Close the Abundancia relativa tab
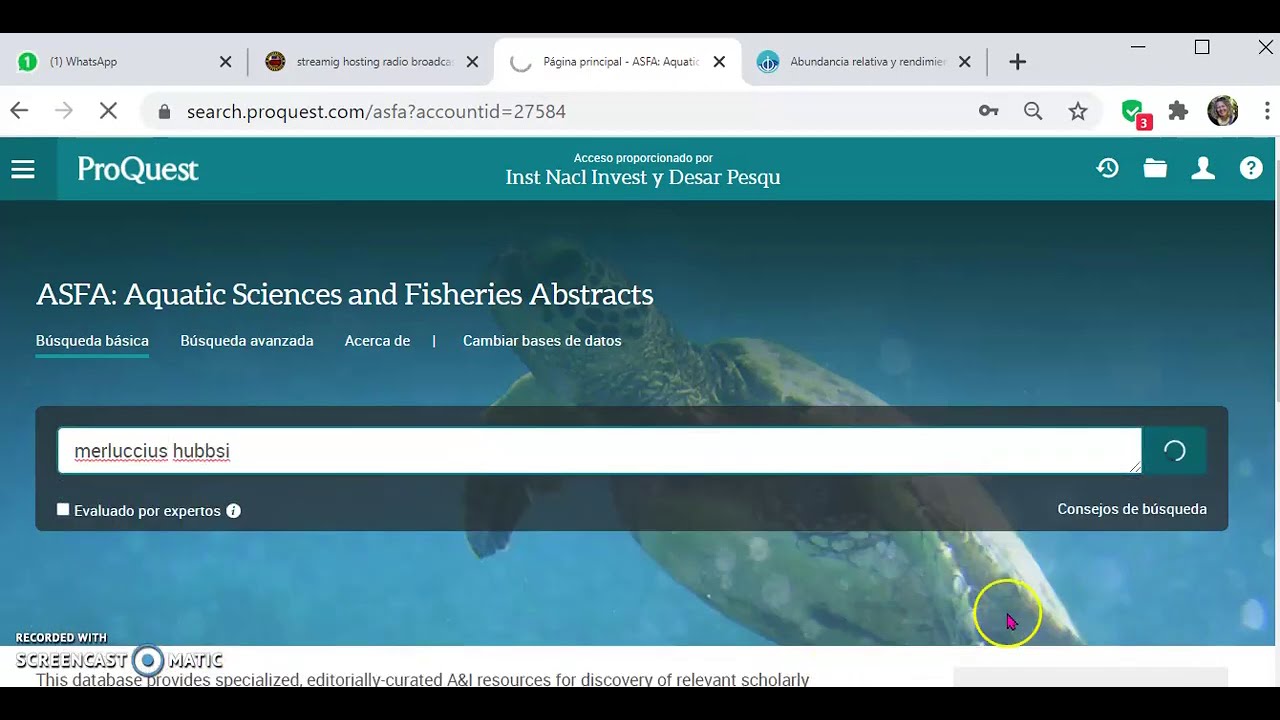This screenshot has height=720, width=1280. click(x=964, y=62)
